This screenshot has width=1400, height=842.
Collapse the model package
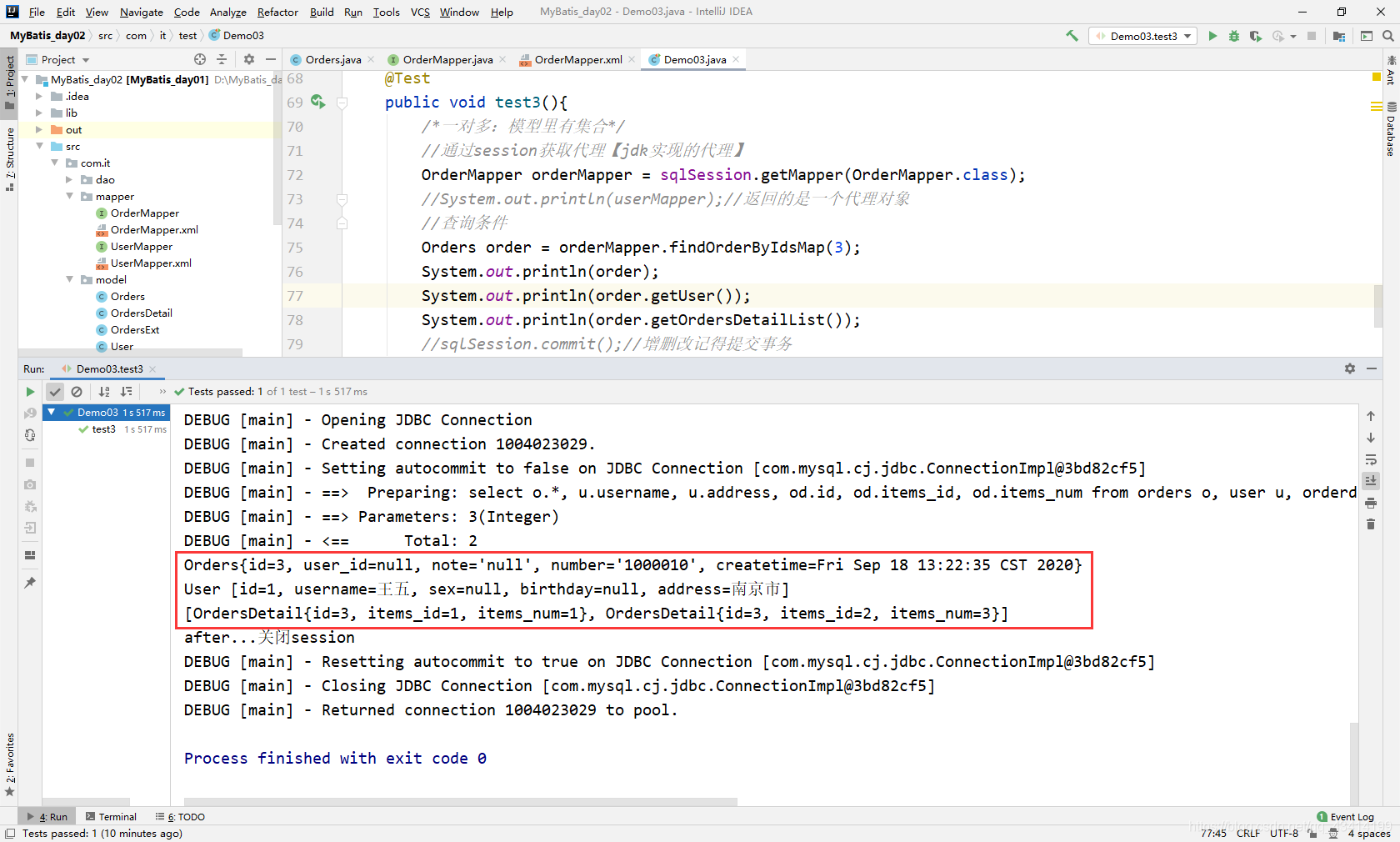pos(68,280)
